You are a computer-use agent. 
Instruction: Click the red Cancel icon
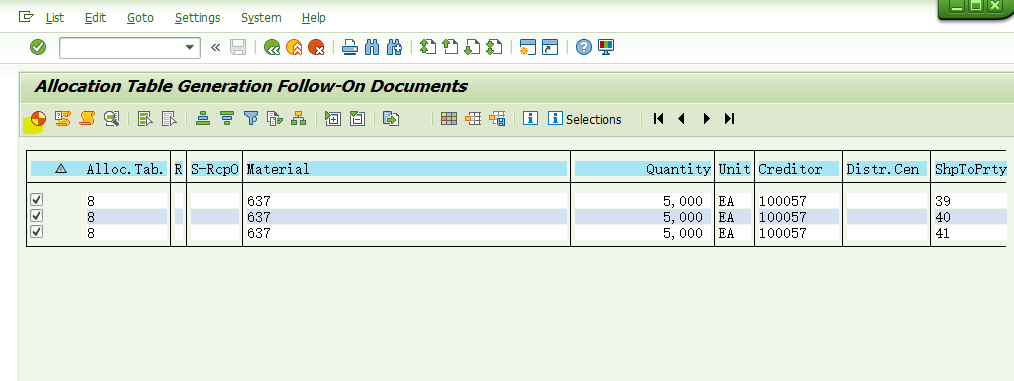coord(316,47)
